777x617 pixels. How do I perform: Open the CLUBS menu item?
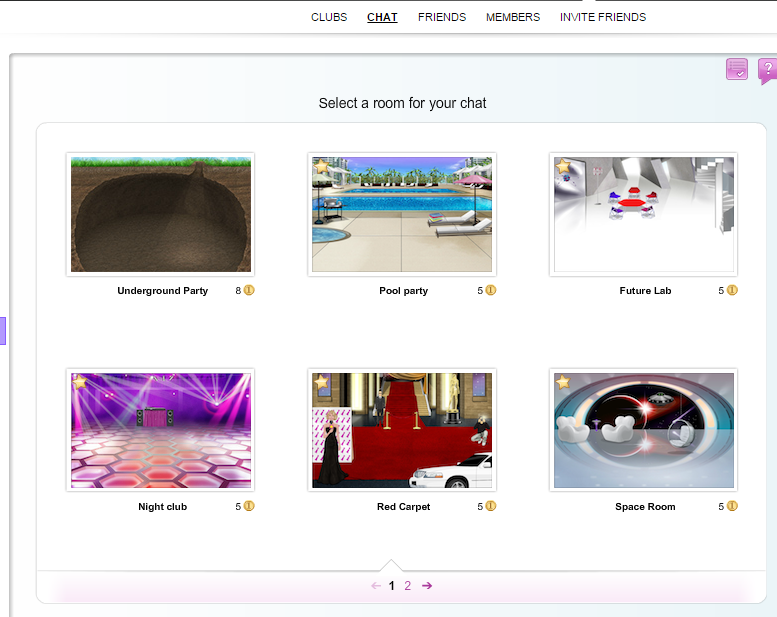point(329,17)
